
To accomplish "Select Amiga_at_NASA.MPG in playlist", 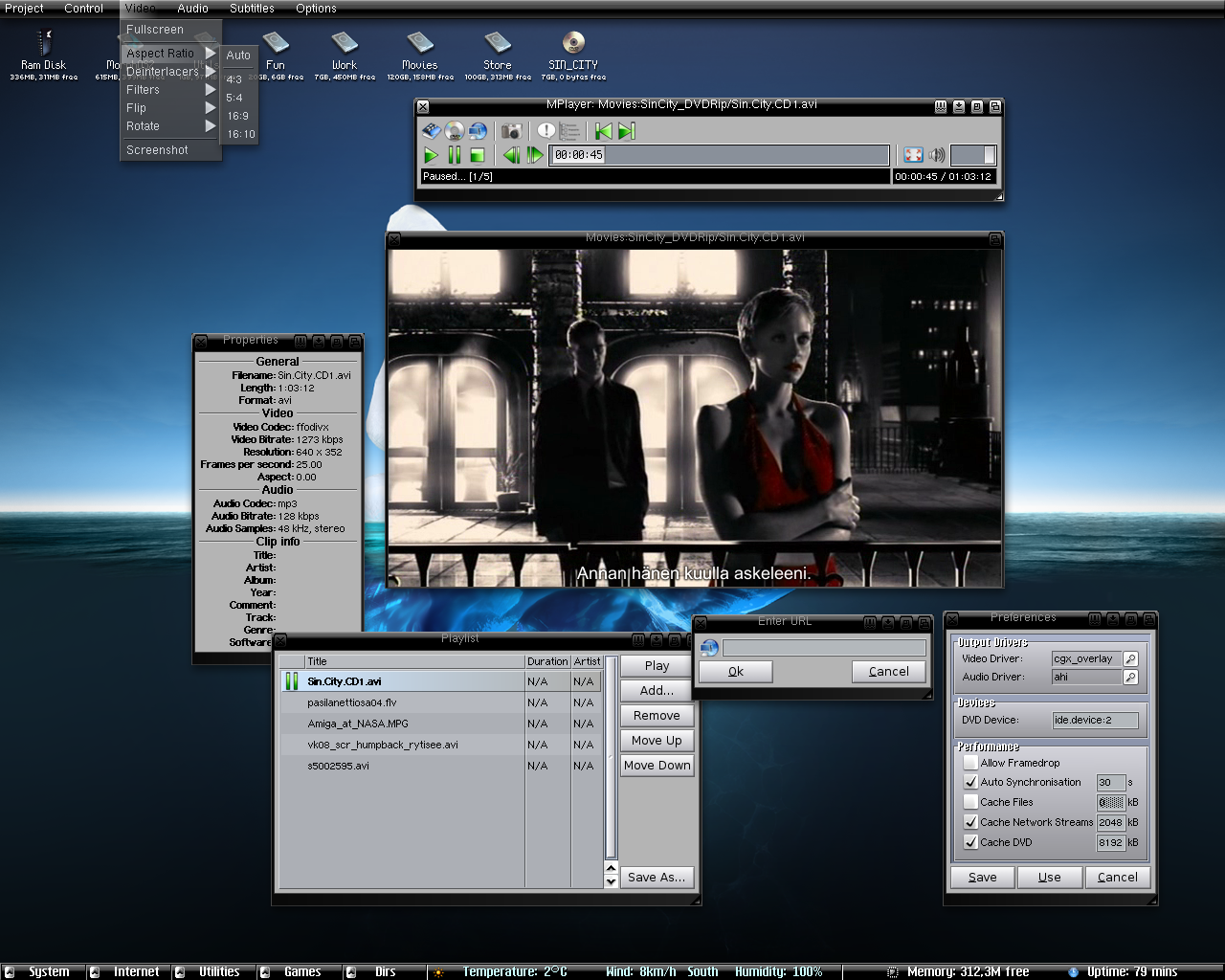I will pyautogui.click(x=440, y=724).
